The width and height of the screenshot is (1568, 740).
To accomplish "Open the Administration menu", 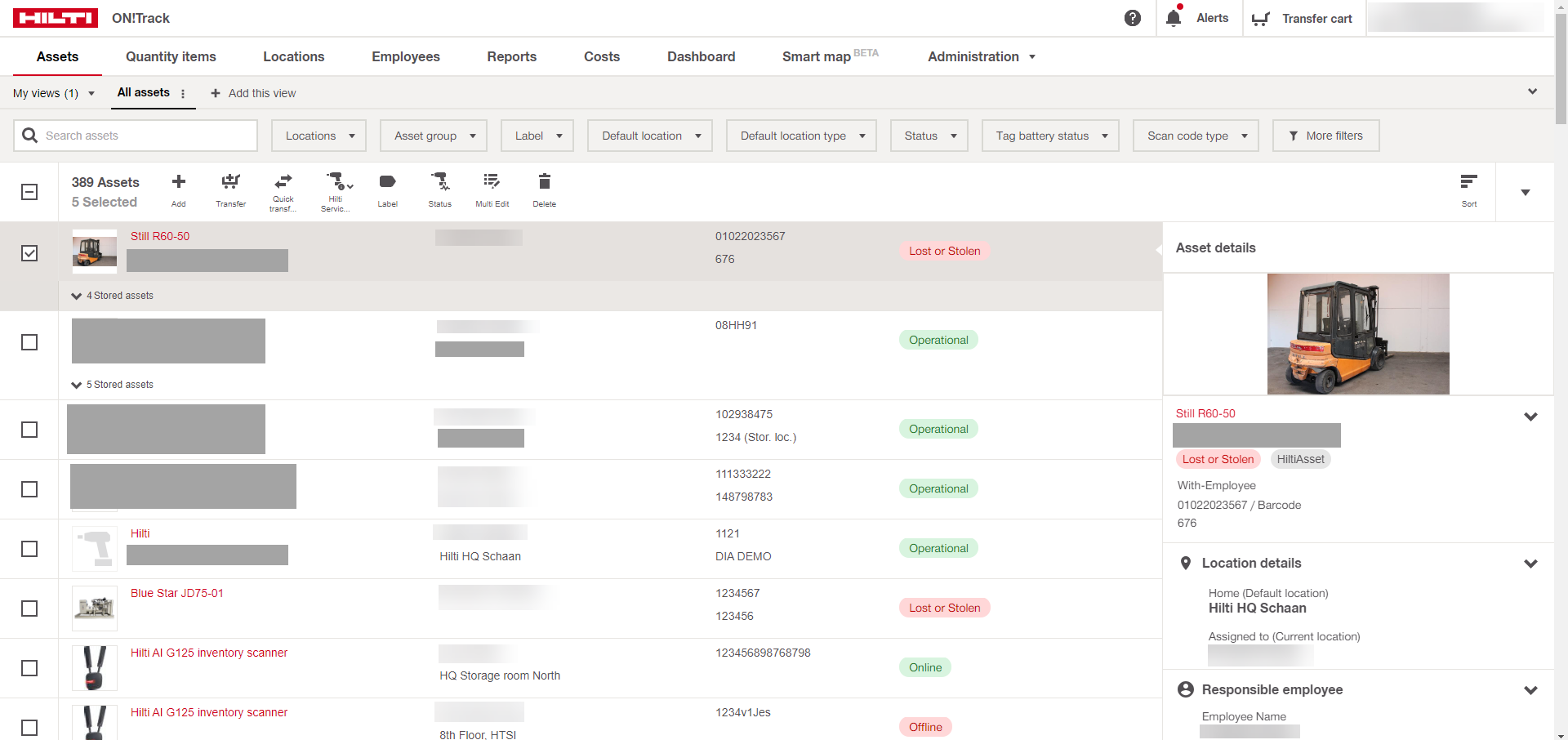I will click(x=982, y=56).
